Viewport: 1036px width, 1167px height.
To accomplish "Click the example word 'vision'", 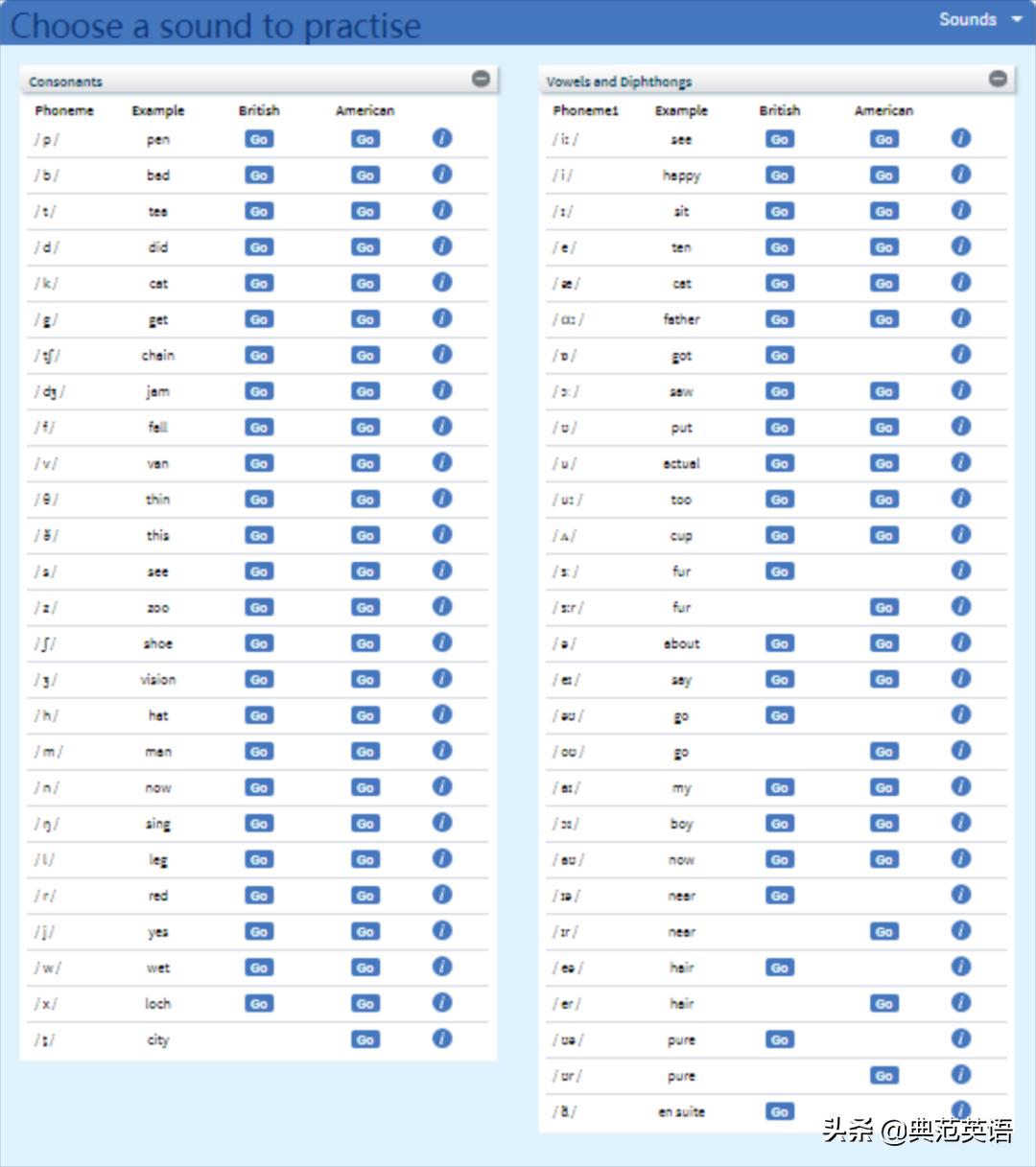I will [158, 679].
